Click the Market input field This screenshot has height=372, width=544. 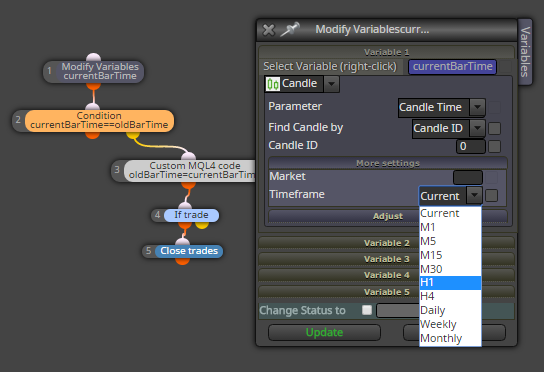[468, 177]
